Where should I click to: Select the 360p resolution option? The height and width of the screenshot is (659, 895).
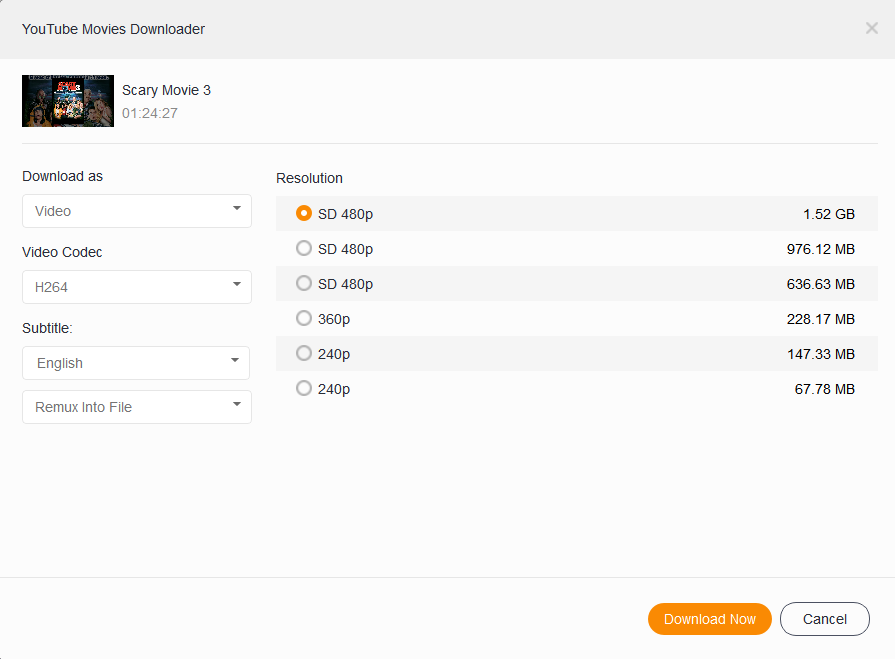click(304, 319)
